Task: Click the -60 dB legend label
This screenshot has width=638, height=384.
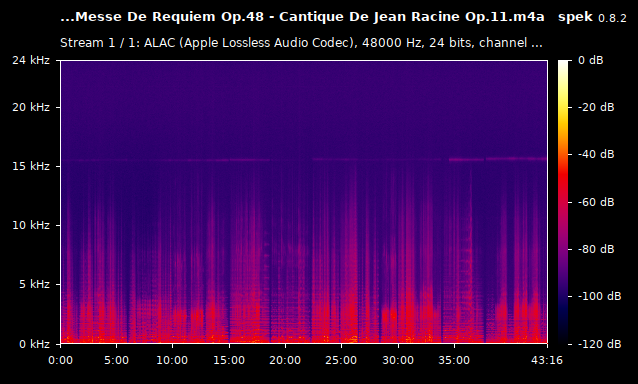Action: coord(596,202)
